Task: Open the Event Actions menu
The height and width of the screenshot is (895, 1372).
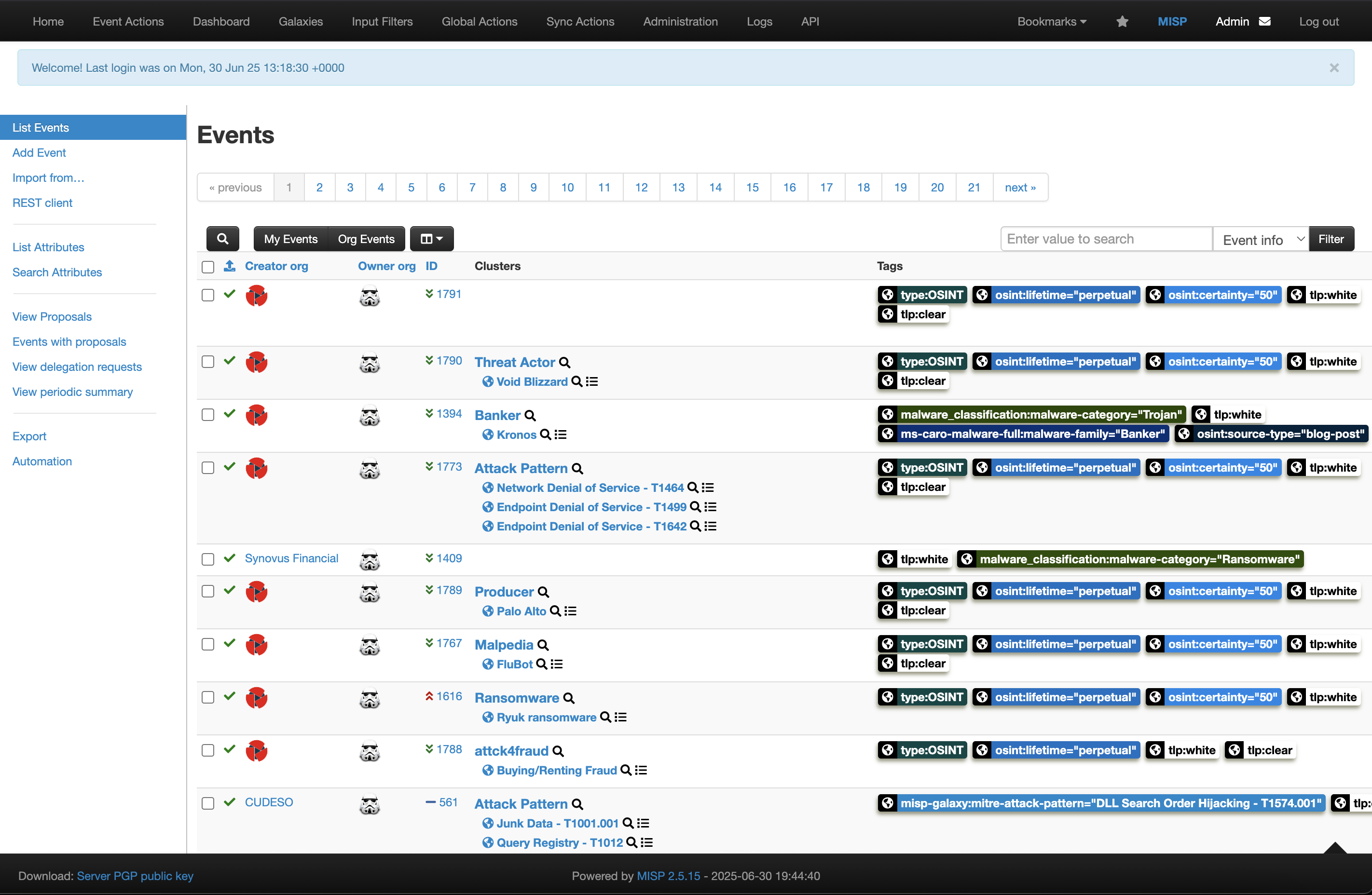Action: [x=128, y=21]
